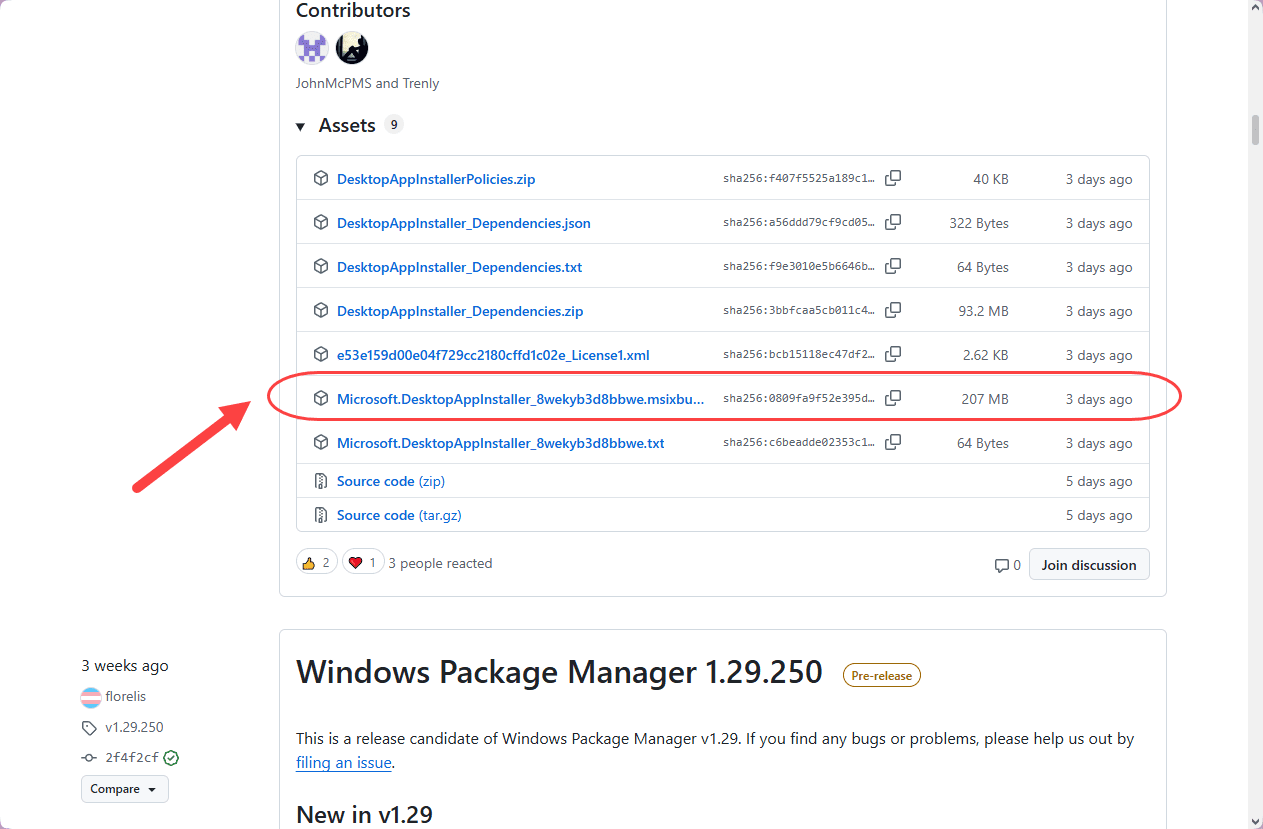
Task: Click florelis avatar image
Action: coord(91,697)
